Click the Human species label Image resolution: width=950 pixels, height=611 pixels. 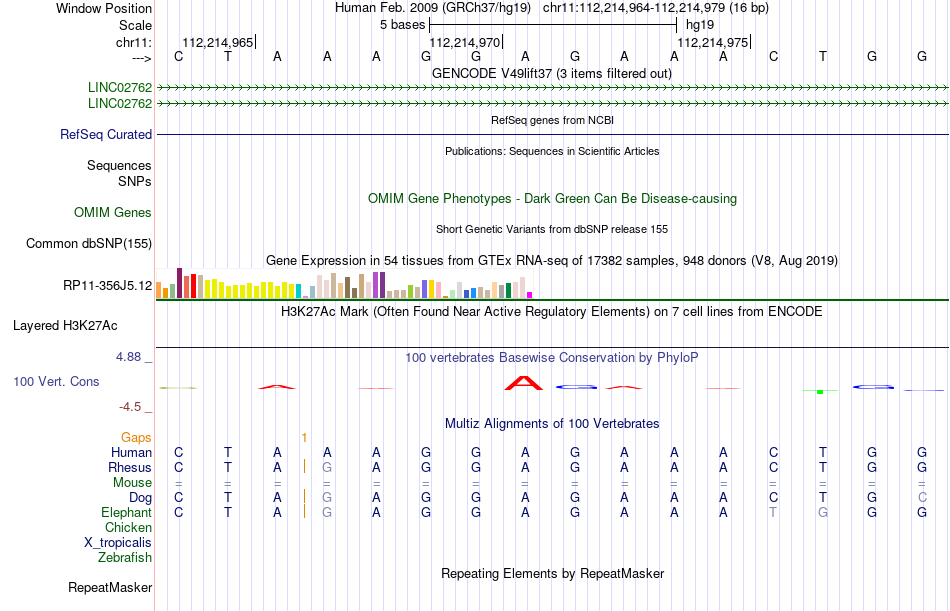[131, 453]
